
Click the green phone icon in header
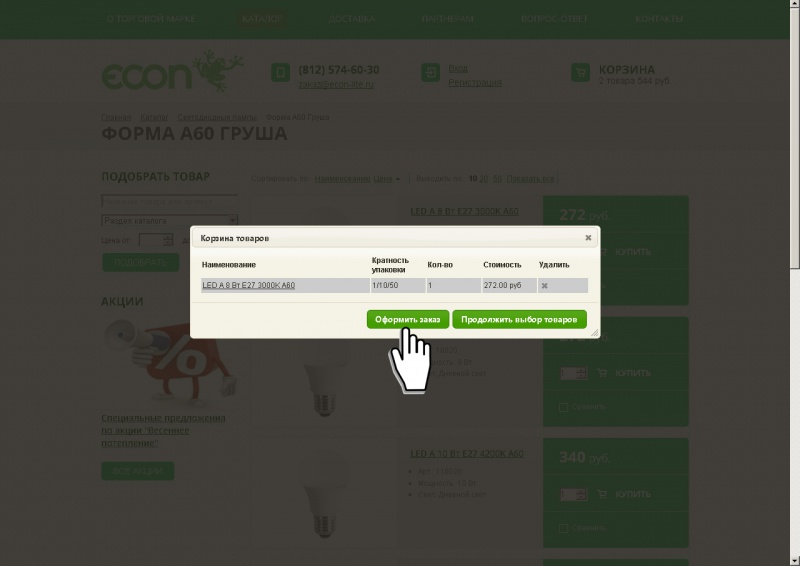[x=280, y=72]
